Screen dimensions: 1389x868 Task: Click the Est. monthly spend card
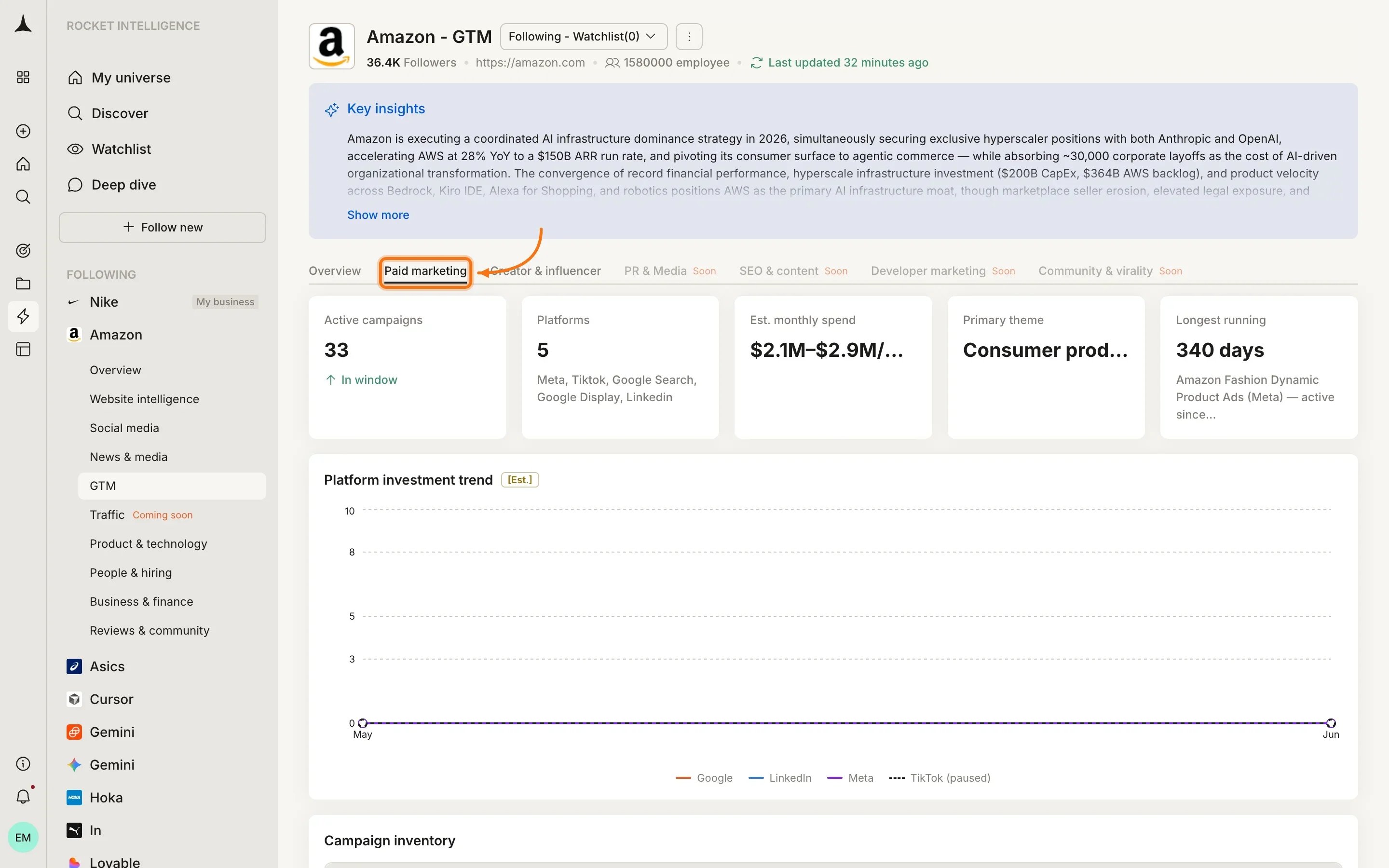tap(833, 367)
